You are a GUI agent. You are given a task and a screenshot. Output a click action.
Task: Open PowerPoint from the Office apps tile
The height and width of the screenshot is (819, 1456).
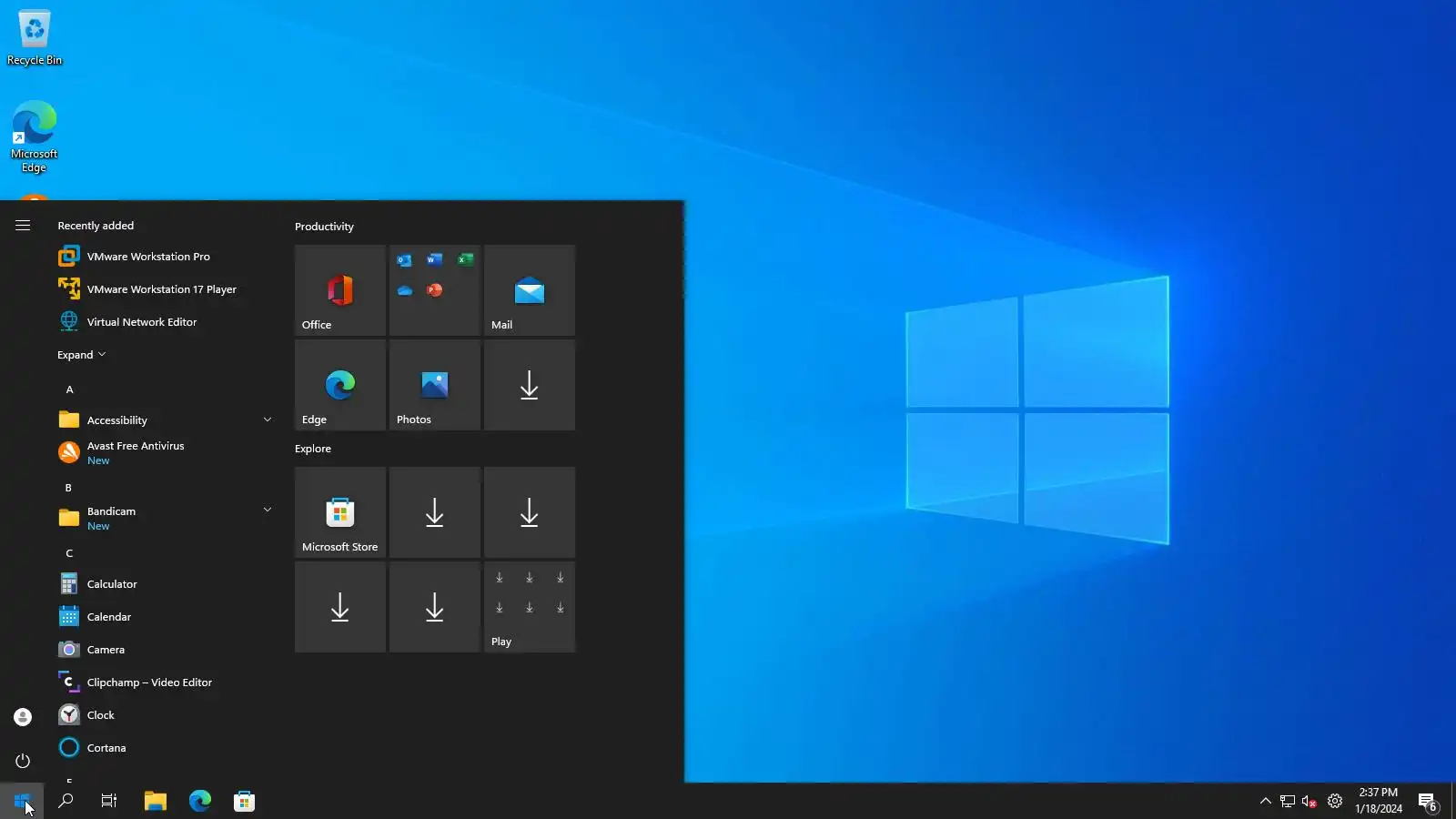(435, 290)
